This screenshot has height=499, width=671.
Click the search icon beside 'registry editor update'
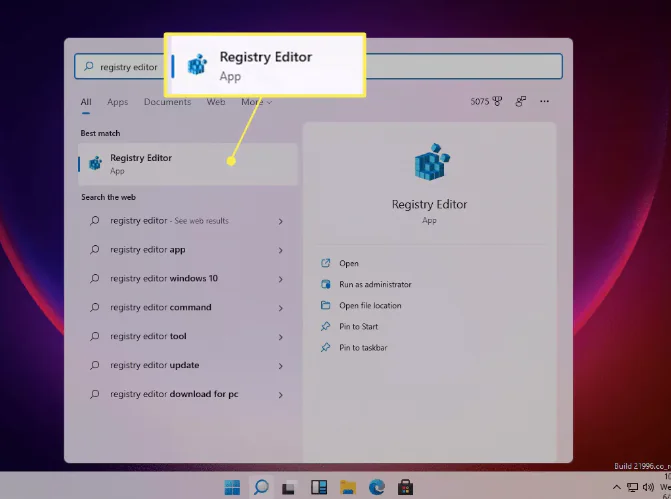tap(95, 365)
